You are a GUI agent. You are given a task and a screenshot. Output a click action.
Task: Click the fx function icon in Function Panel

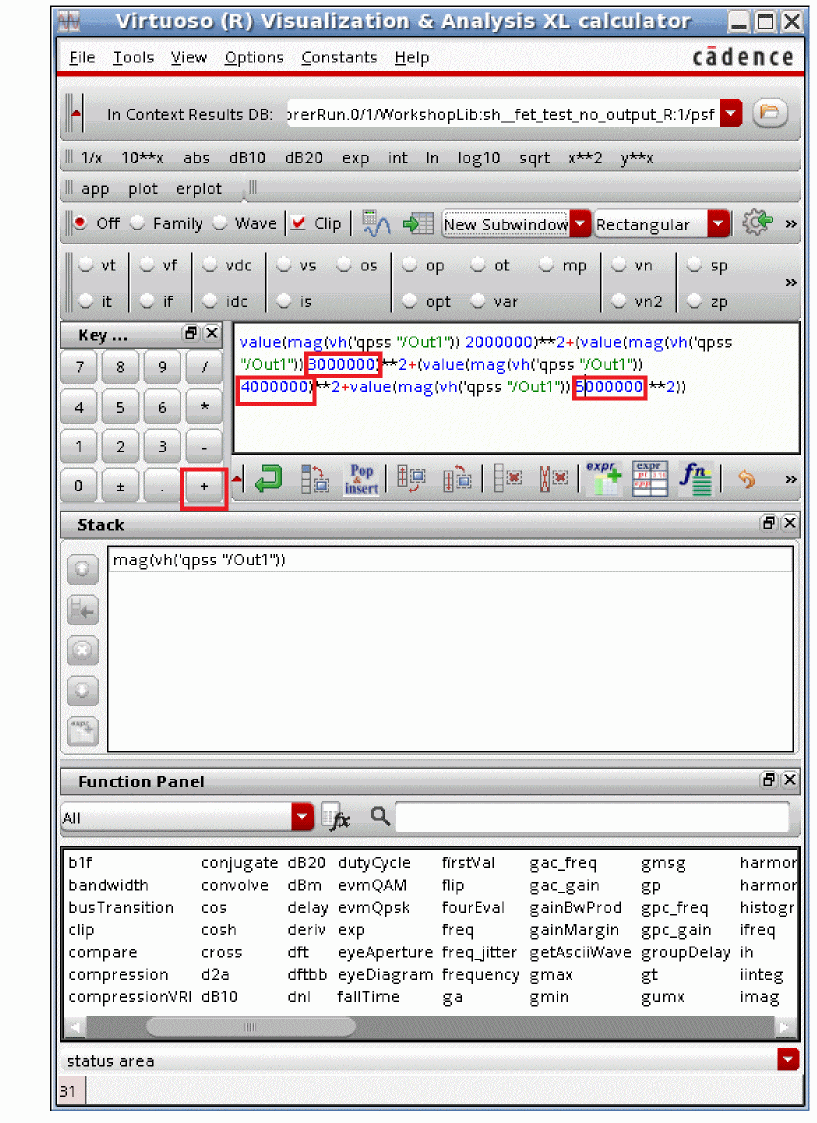(x=336, y=817)
